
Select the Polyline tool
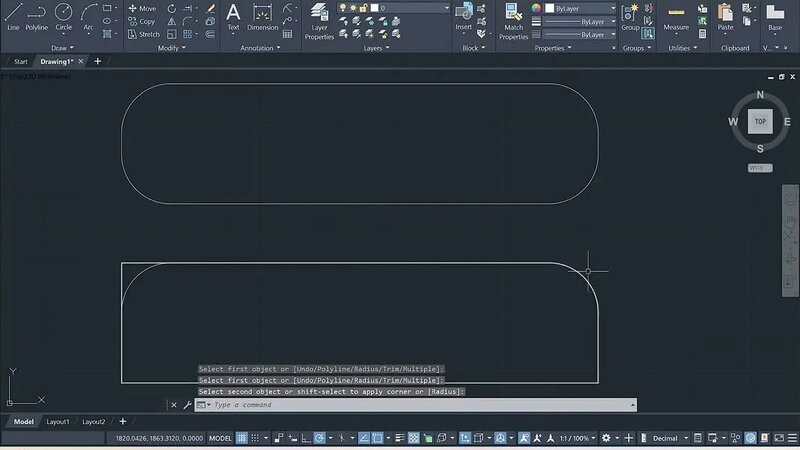[37, 16]
